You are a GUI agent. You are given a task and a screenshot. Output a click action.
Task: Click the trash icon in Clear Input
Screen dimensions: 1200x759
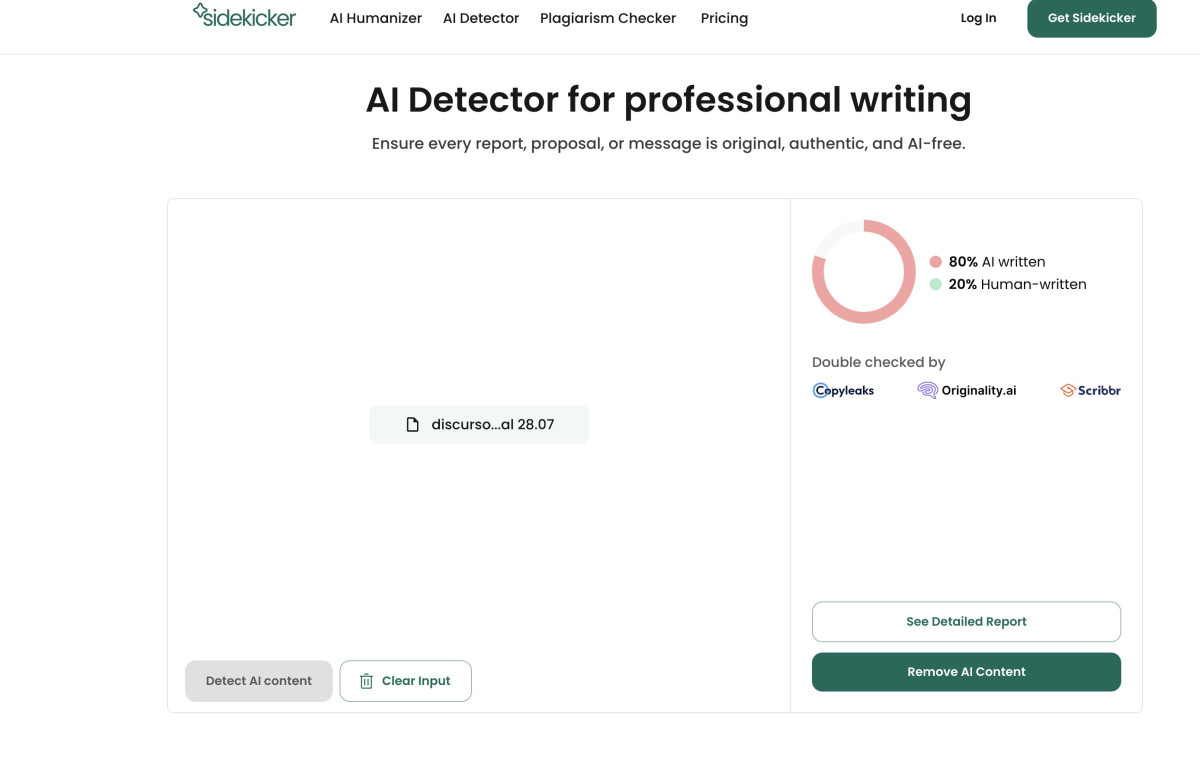point(366,681)
